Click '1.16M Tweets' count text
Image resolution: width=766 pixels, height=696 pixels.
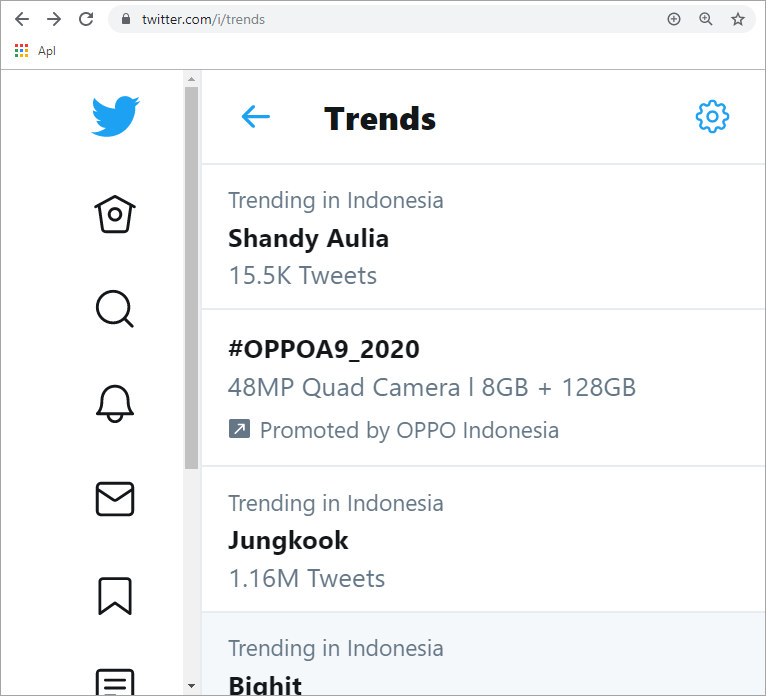click(x=307, y=578)
